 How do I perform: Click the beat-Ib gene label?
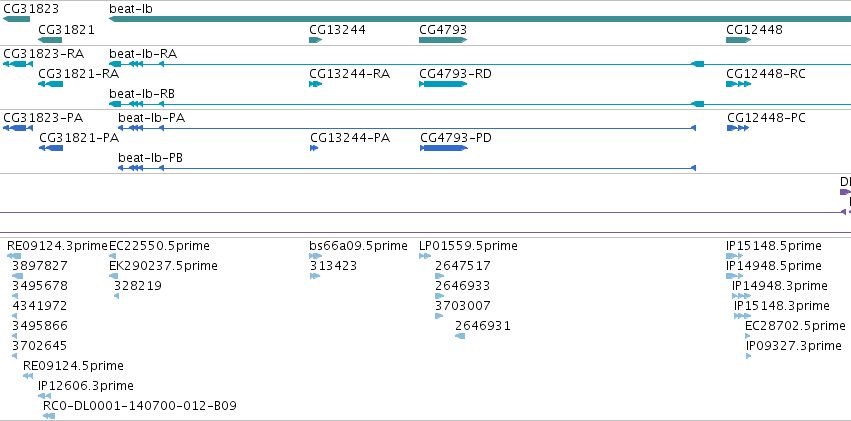131,9
